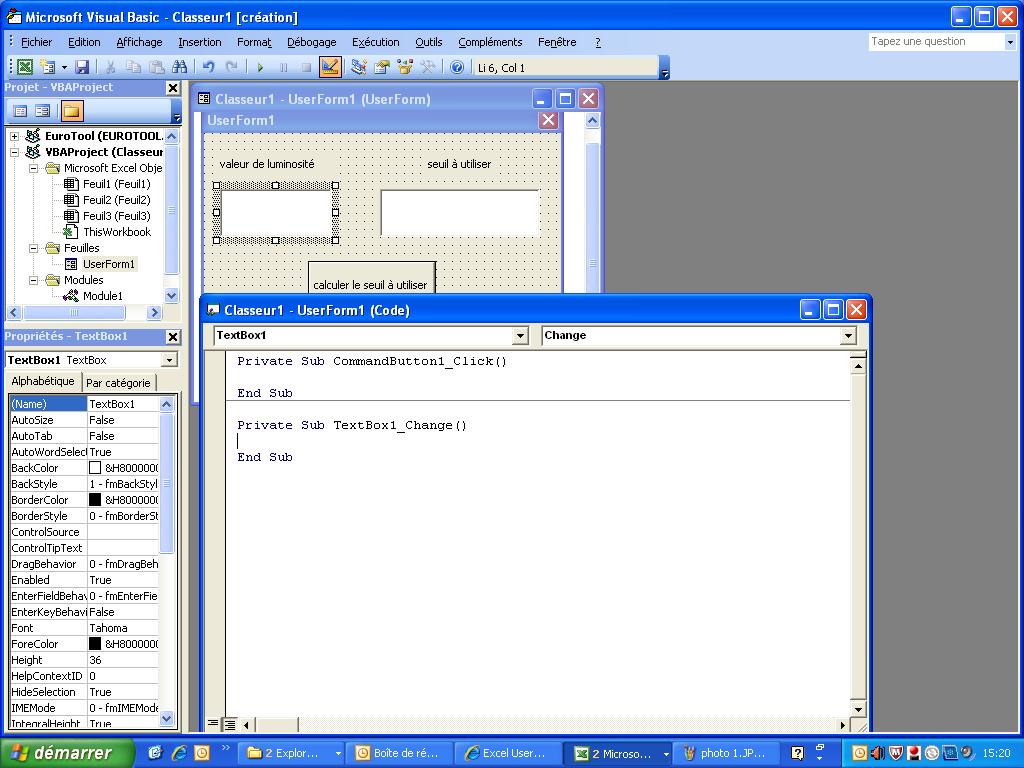
Task: Click View Code icon in Project panel
Action: (20, 111)
